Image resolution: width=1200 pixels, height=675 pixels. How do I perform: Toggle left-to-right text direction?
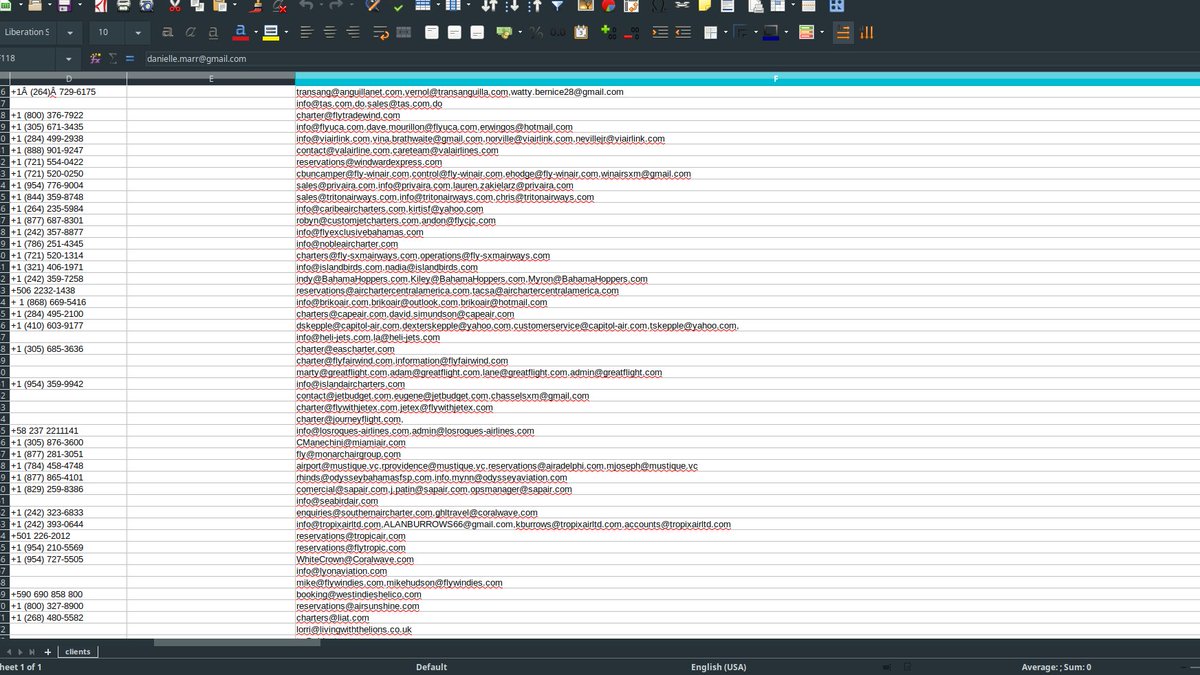(843, 32)
